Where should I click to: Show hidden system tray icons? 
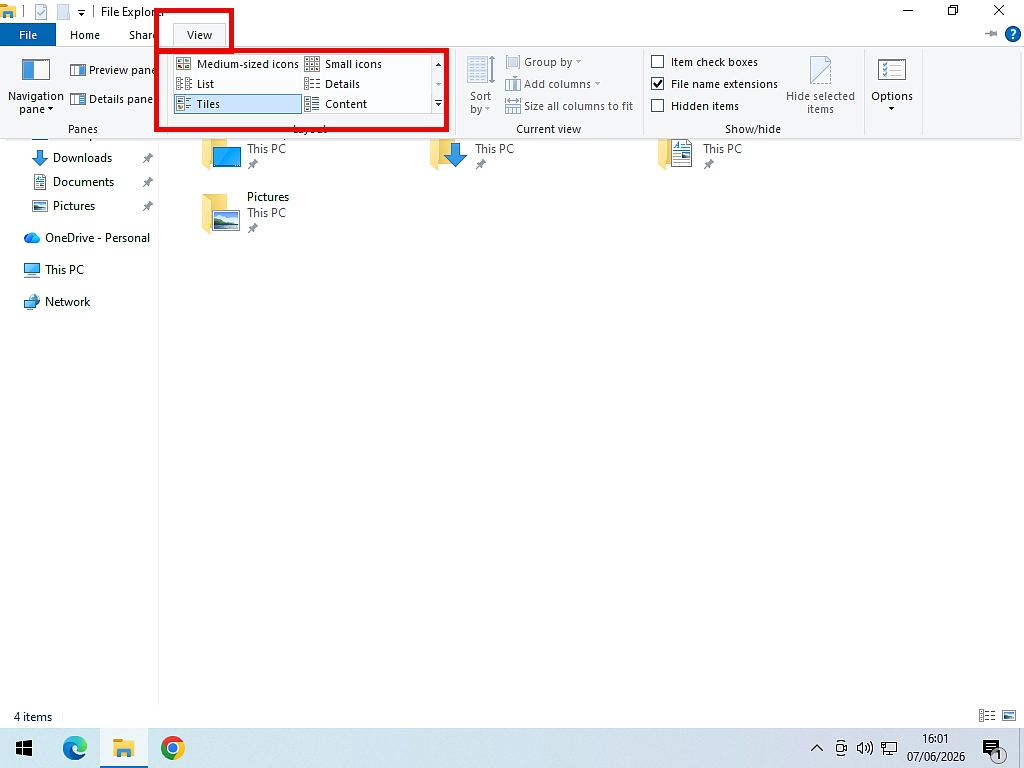[x=816, y=748]
